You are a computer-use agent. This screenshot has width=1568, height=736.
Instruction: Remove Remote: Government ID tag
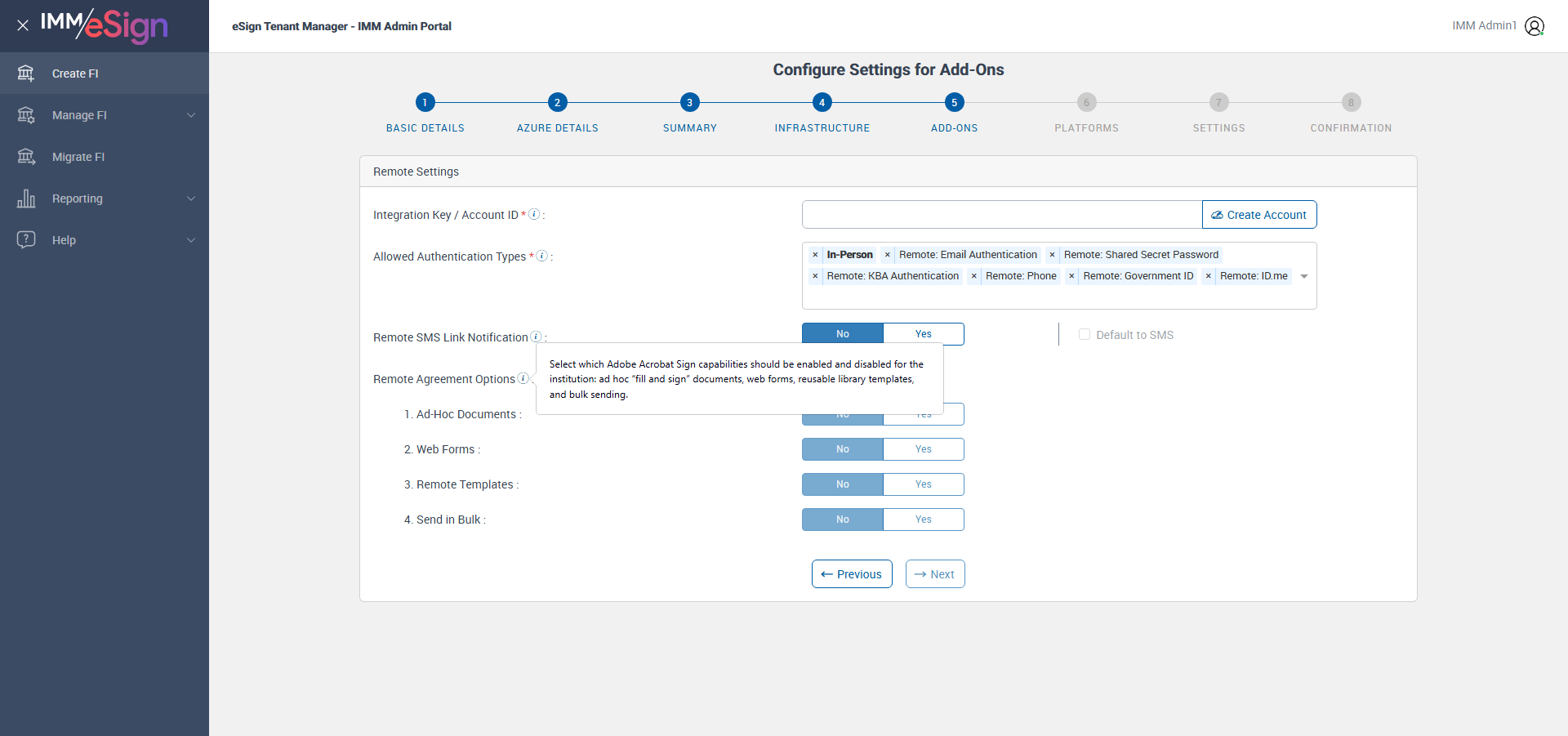pyautogui.click(x=1071, y=276)
